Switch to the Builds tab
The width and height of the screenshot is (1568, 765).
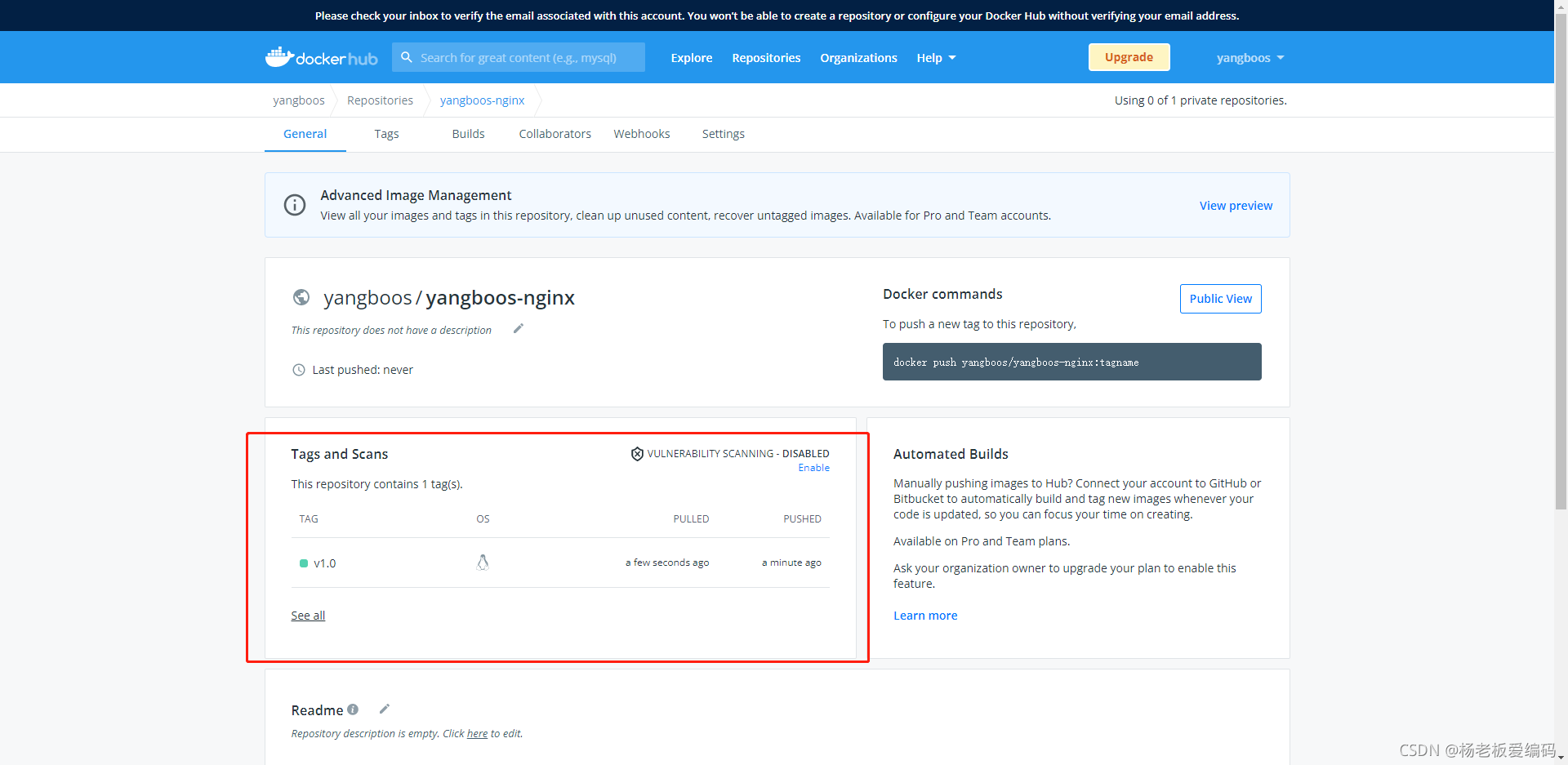tap(469, 134)
